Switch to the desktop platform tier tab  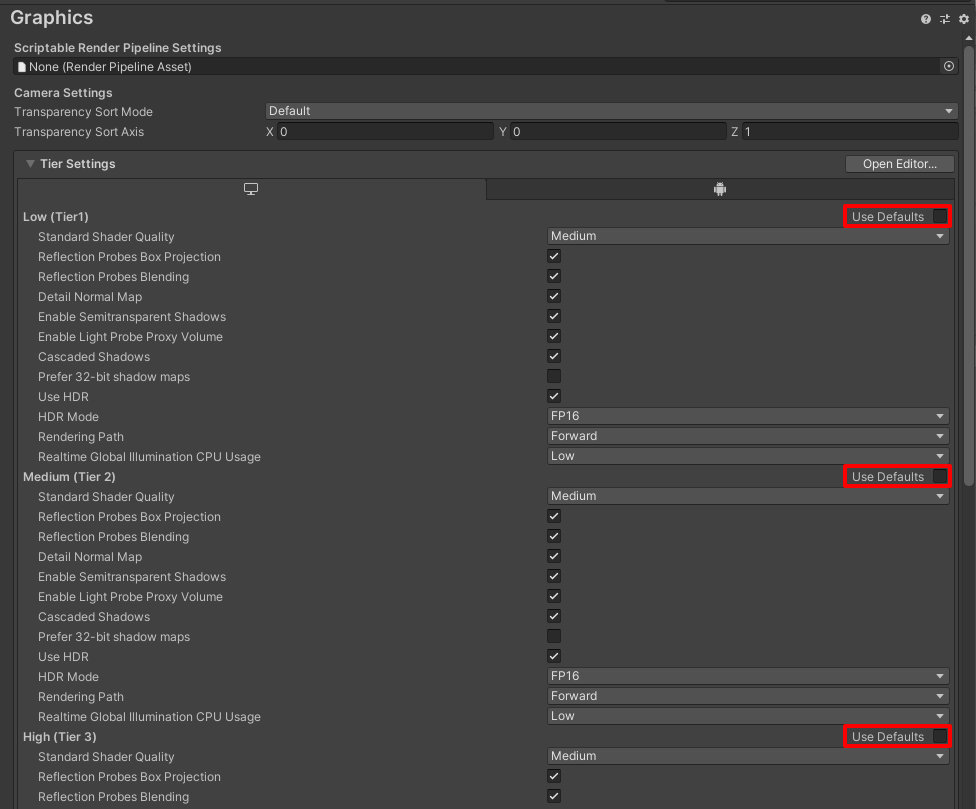tap(251, 189)
